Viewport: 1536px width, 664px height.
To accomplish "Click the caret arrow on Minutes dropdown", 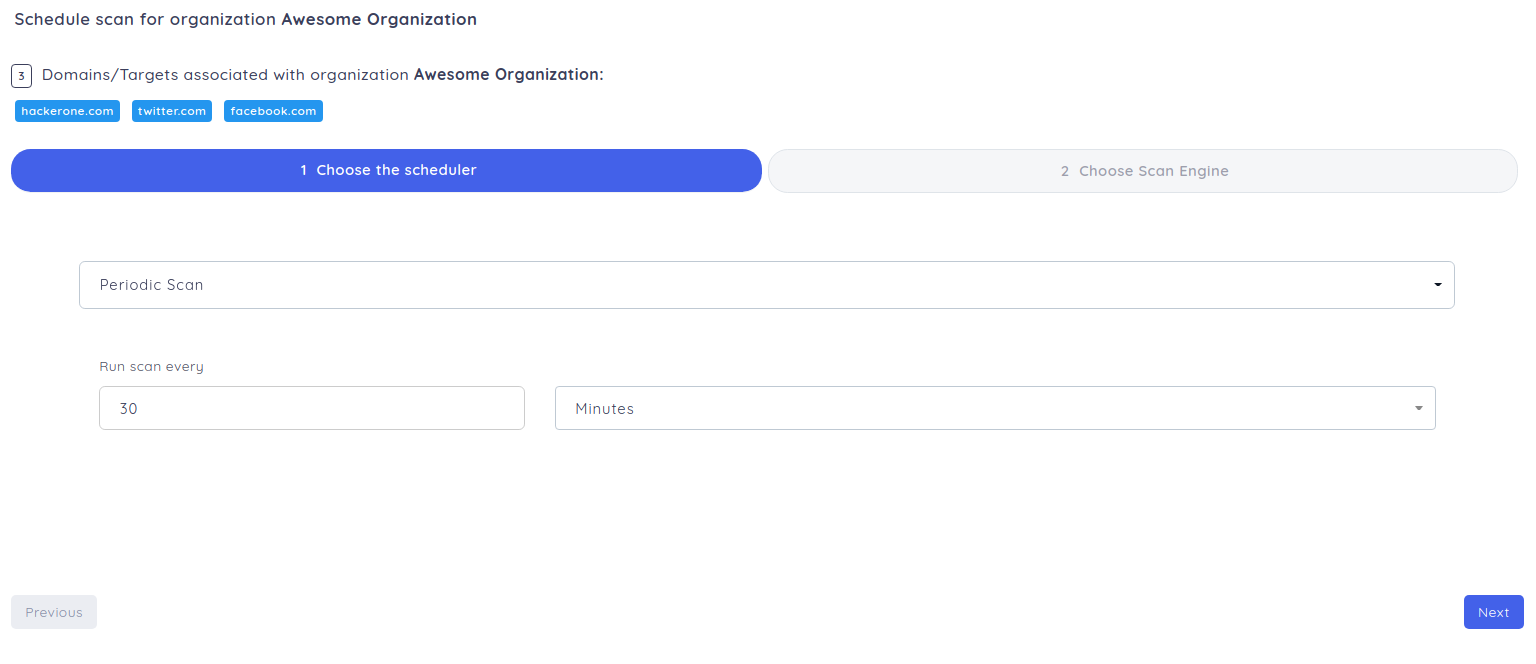I will point(1418,408).
